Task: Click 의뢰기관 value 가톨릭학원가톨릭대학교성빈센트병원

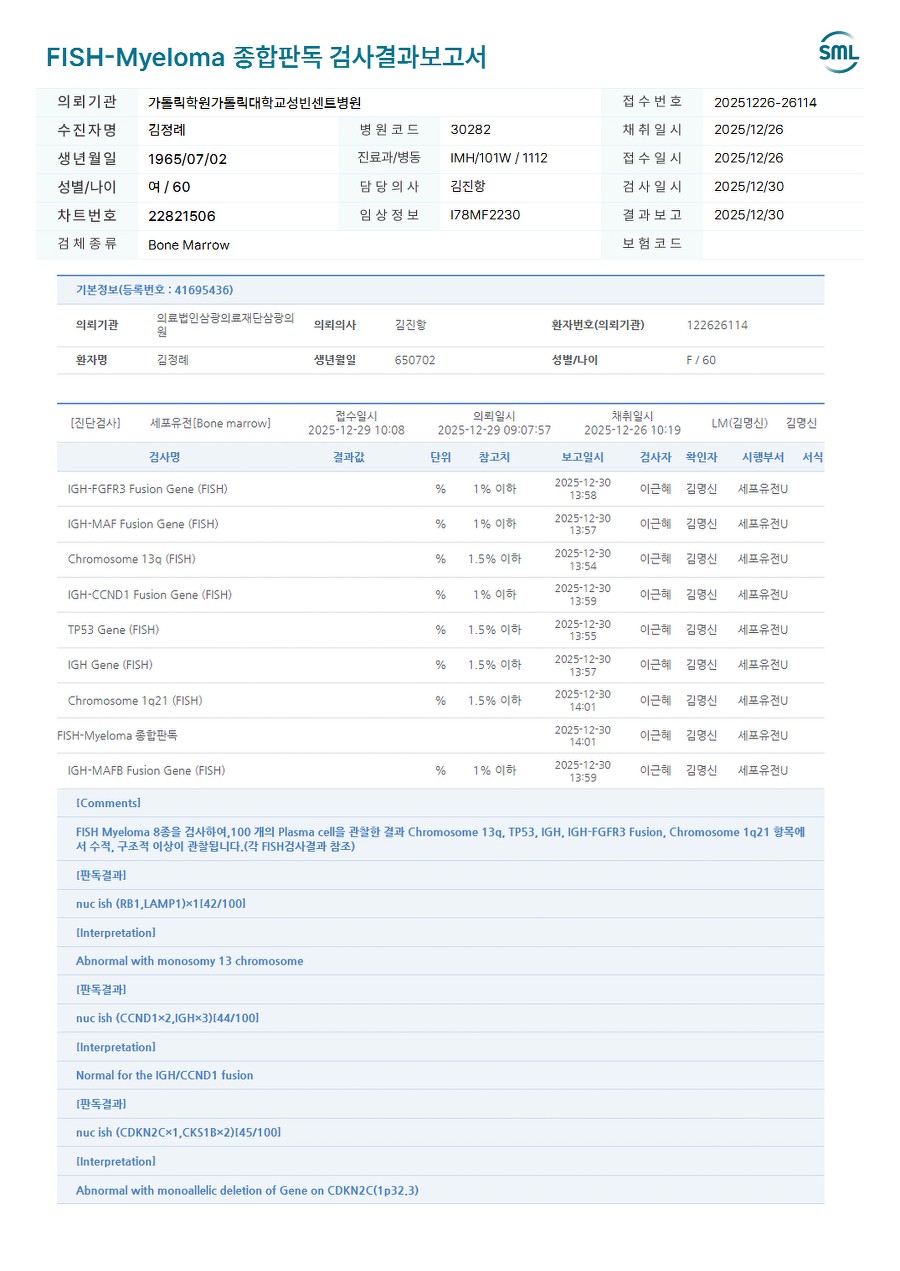Action: pos(254,102)
